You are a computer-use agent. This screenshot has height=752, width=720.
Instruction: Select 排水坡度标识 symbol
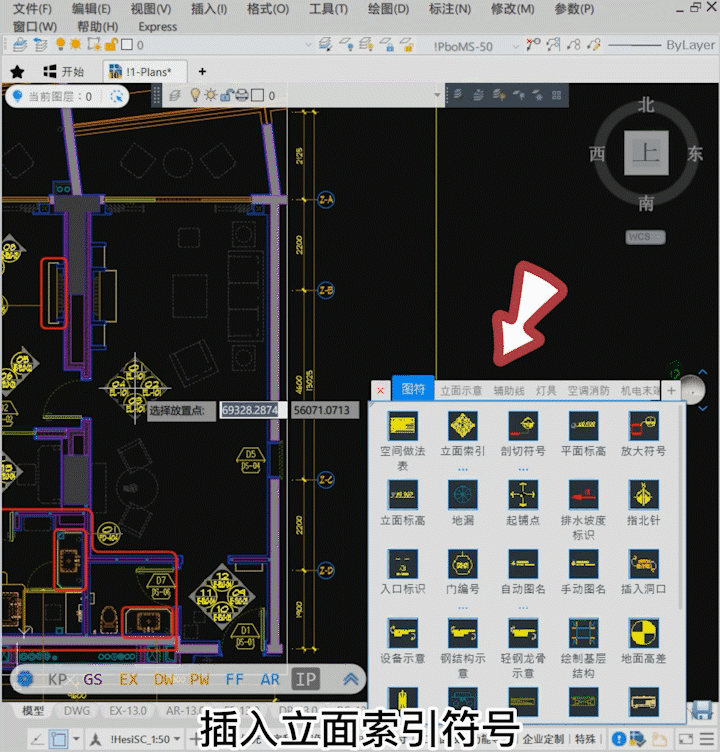coord(583,494)
